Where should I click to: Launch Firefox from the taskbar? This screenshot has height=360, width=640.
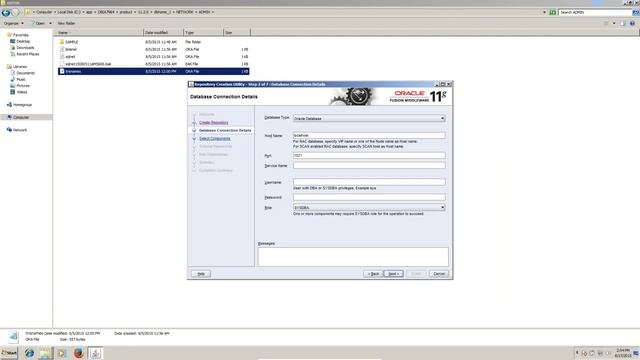click(78, 353)
